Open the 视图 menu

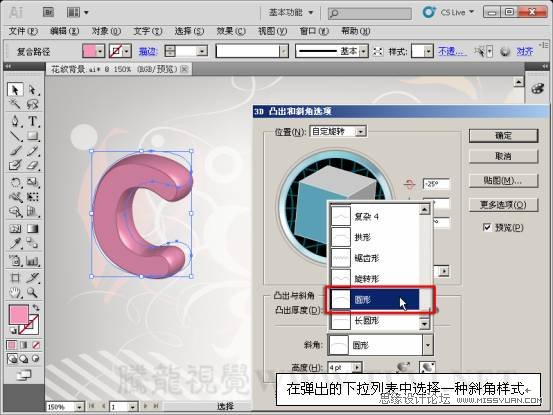click(x=272, y=31)
